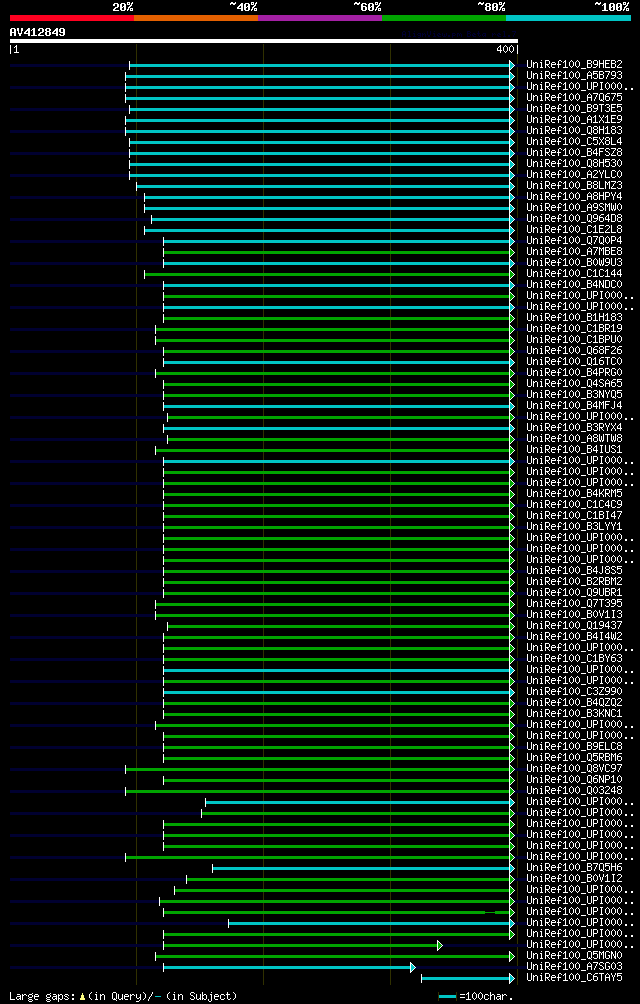Viewport: 640px width, 1004px height.
Task: Select label UniRef100_B4FSZ8
Action: point(573,152)
